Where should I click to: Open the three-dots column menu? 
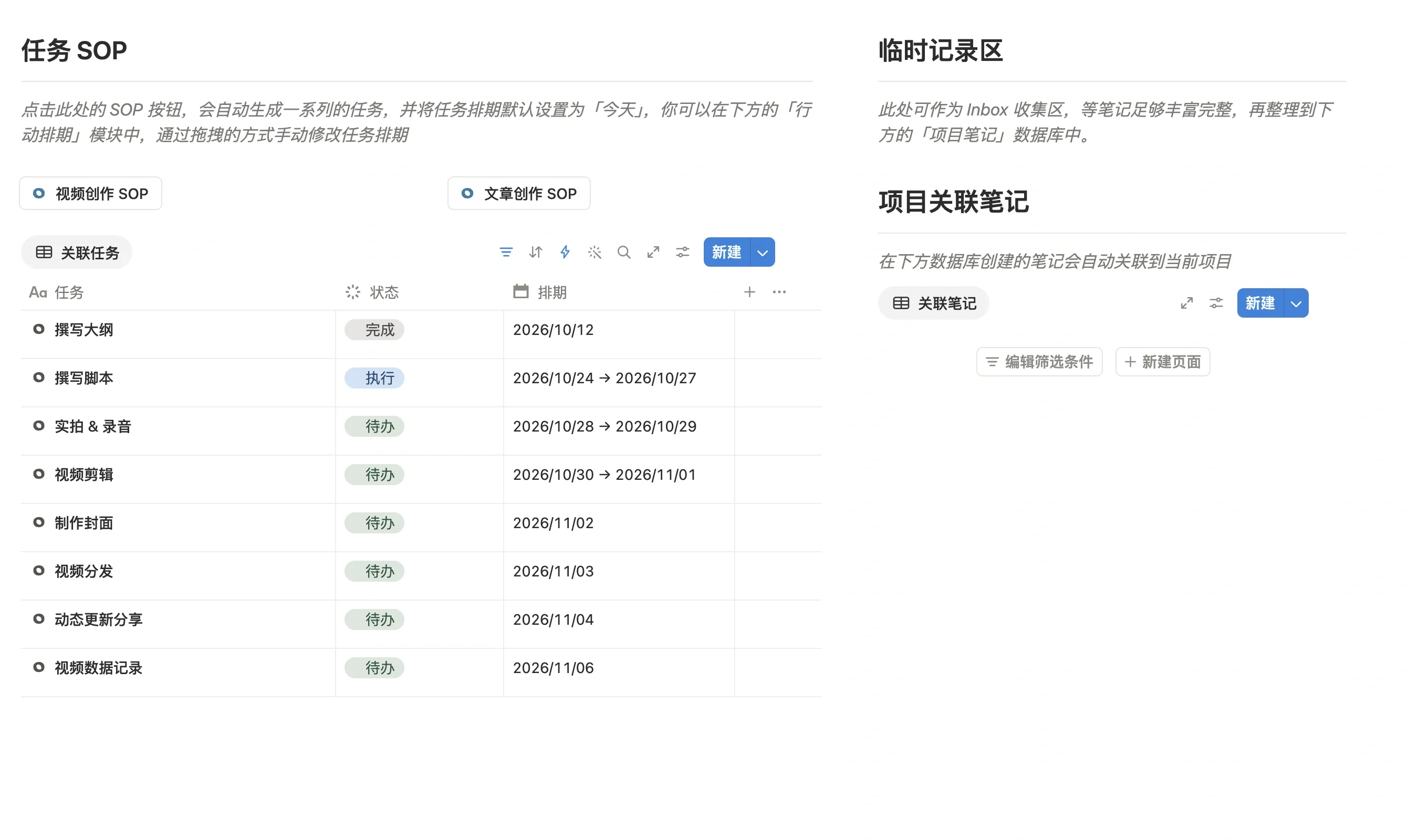(x=779, y=292)
